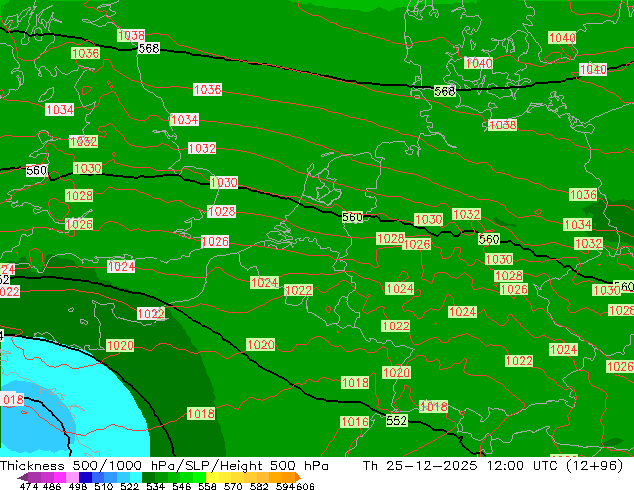Select the light pink swatch in the legend bar
The image size is (634, 490).
(72, 477)
